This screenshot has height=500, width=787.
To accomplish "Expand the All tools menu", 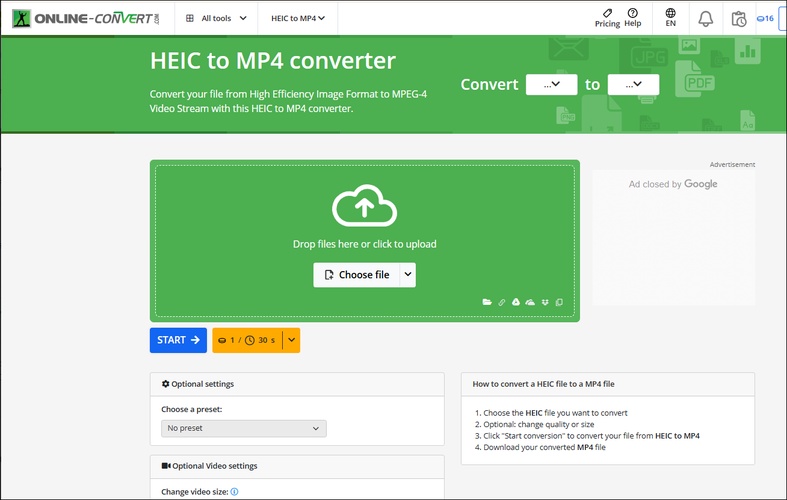I will [x=217, y=19].
